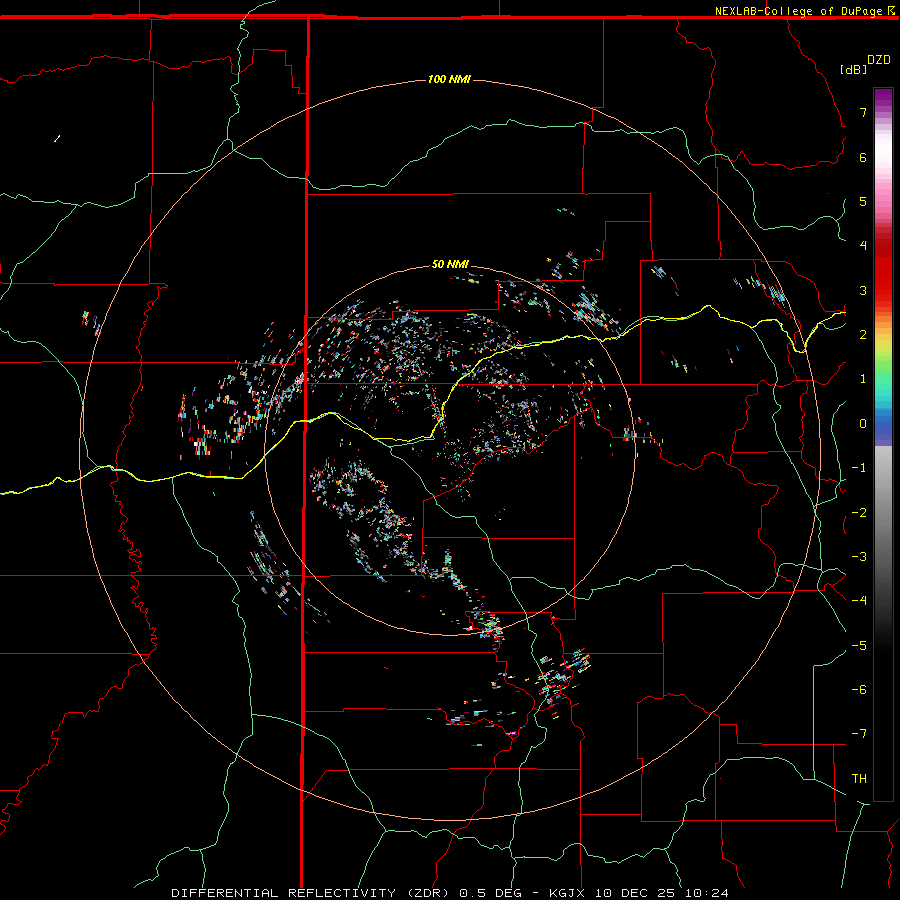Viewport: 900px width, 900px height.
Task: Click the -5 value on the color scale
Action: [859, 646]
